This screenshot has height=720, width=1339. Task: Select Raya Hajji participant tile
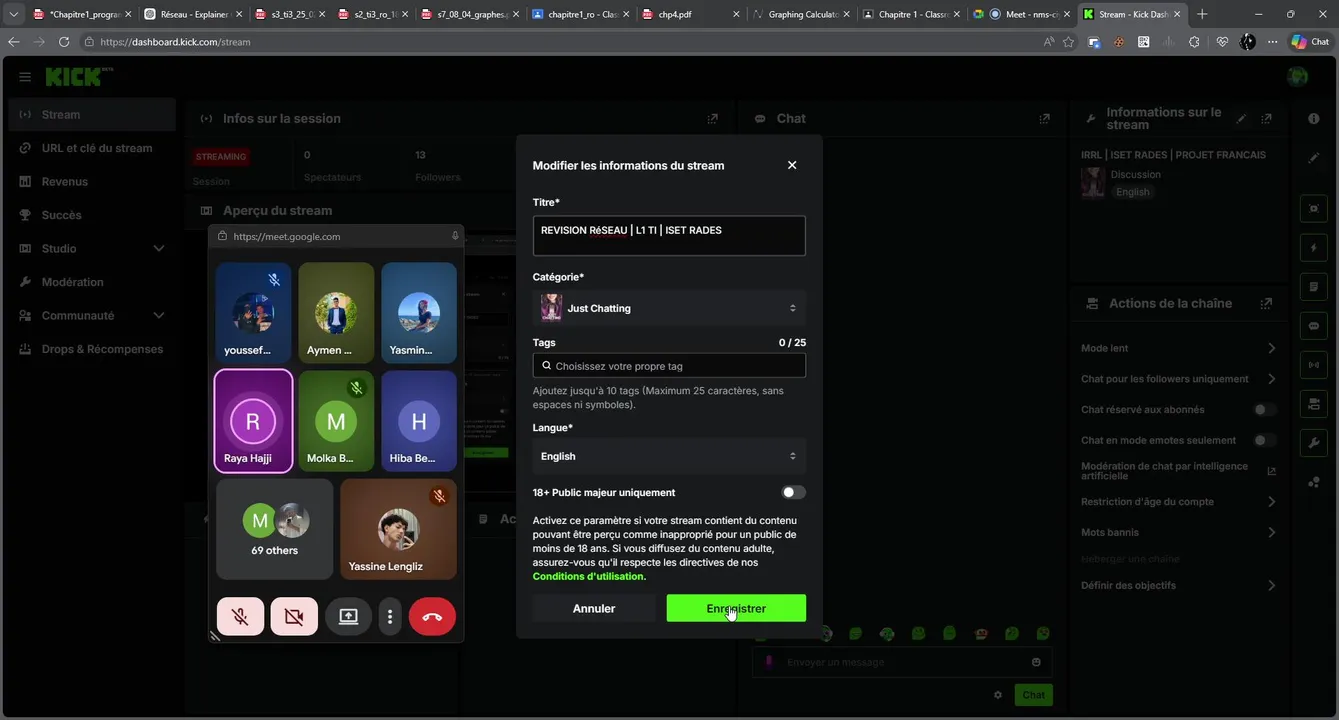(x=253, y=421)
